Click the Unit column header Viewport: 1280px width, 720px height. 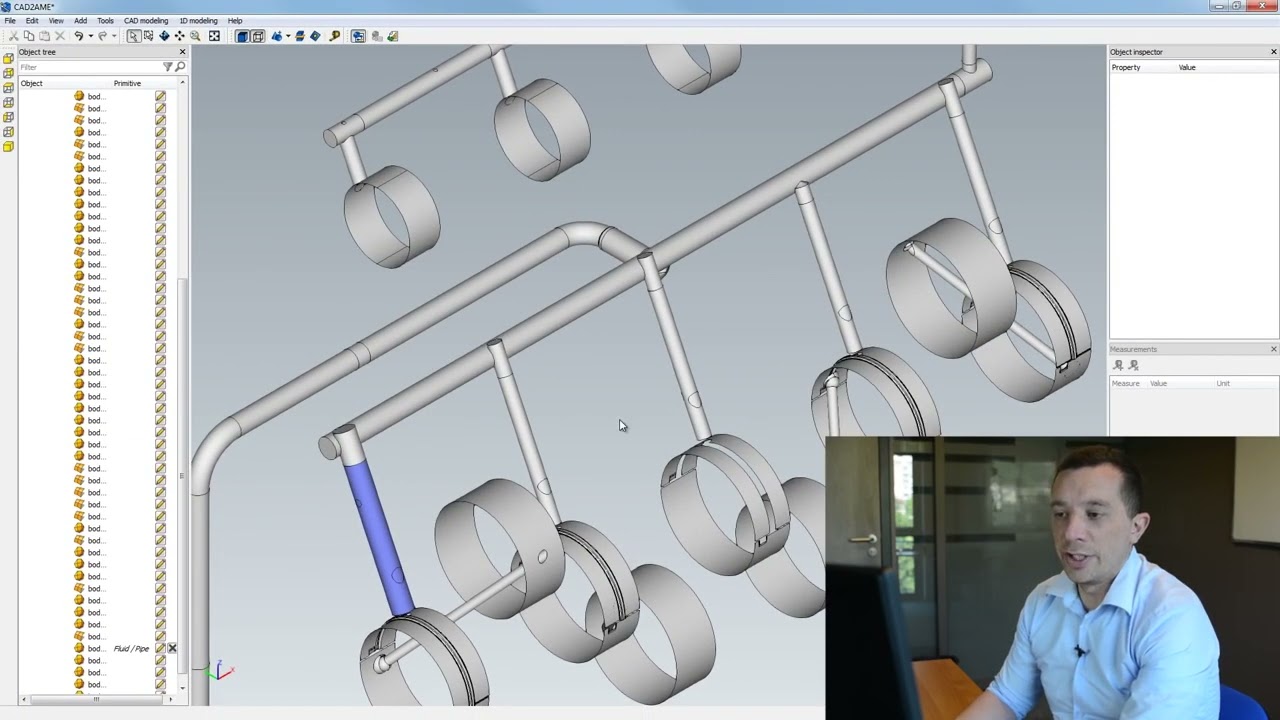1223,383
